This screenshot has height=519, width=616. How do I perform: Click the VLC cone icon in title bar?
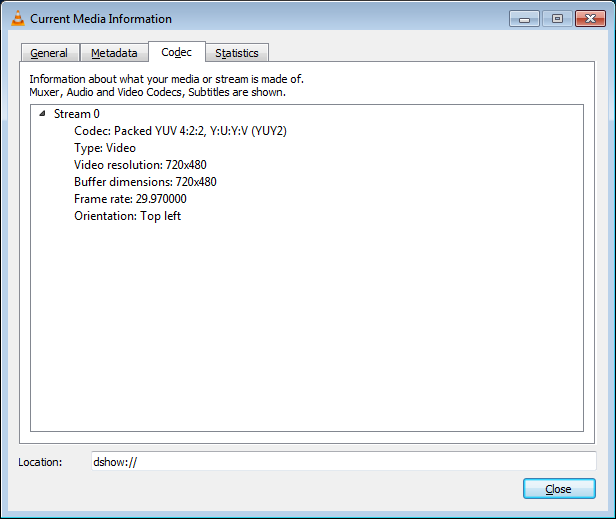(x=18, y=18)
